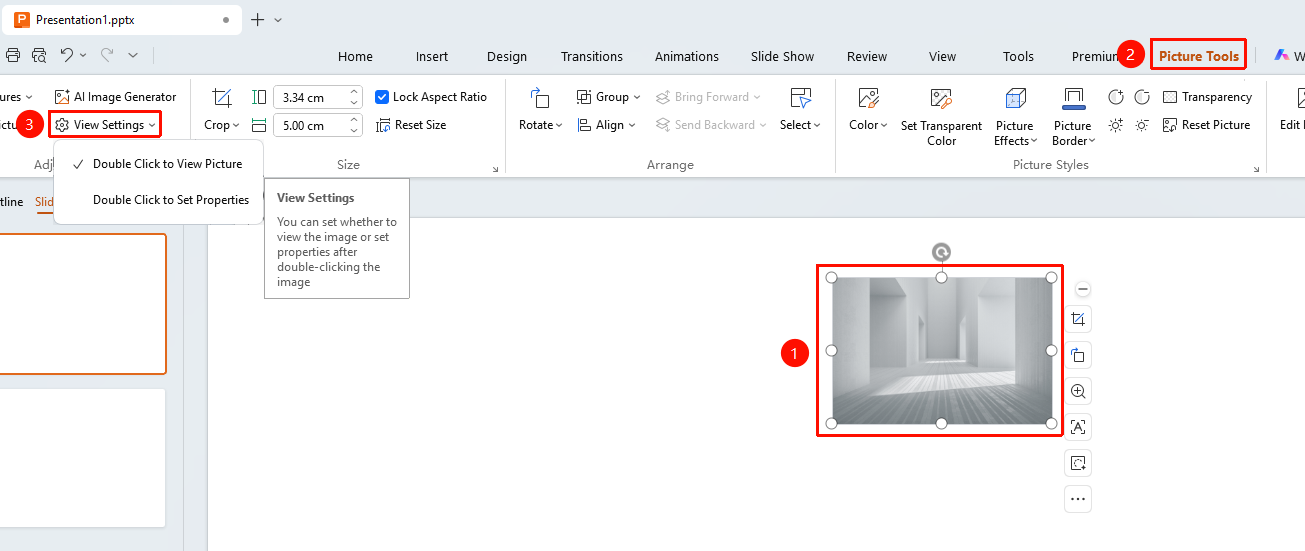Open the Picture Styles dialog launcher
The width and height of the screenshot is (1305, 551).
(1256, 169)
